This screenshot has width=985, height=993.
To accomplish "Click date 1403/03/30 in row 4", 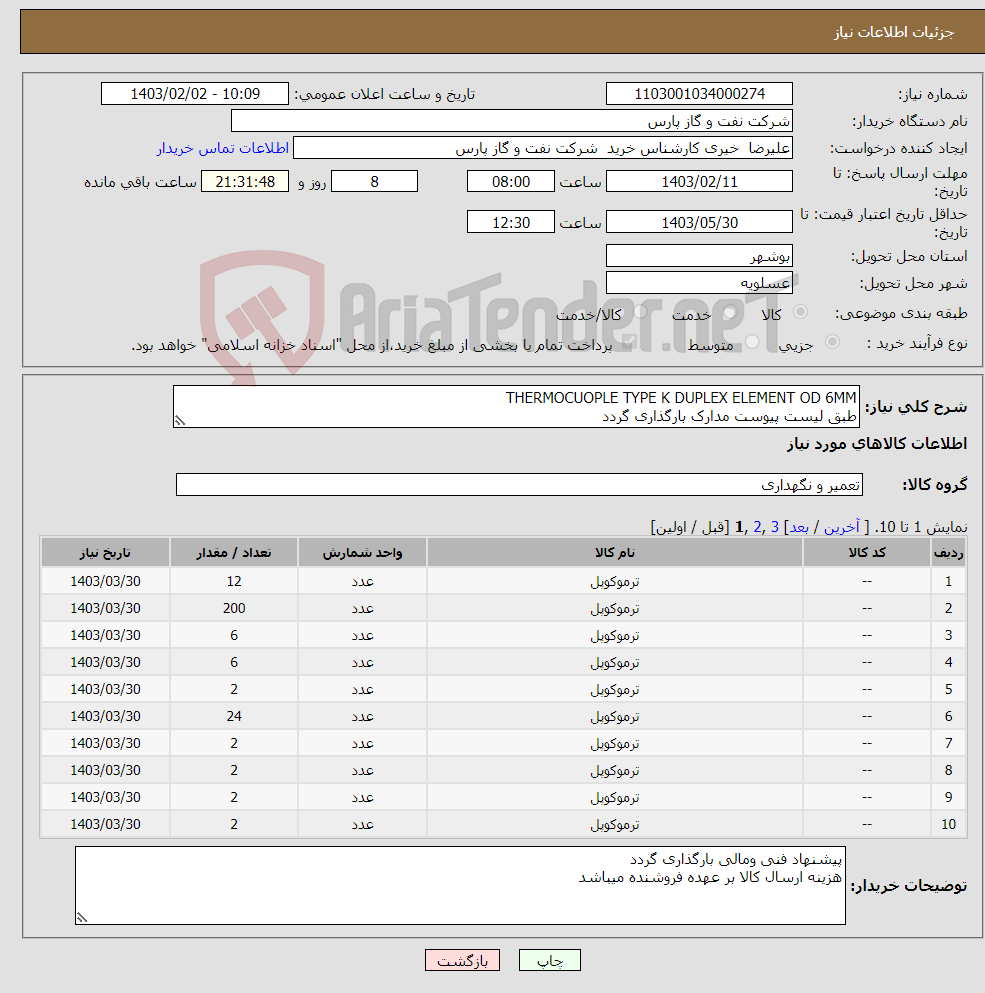I will pos(105,662).
